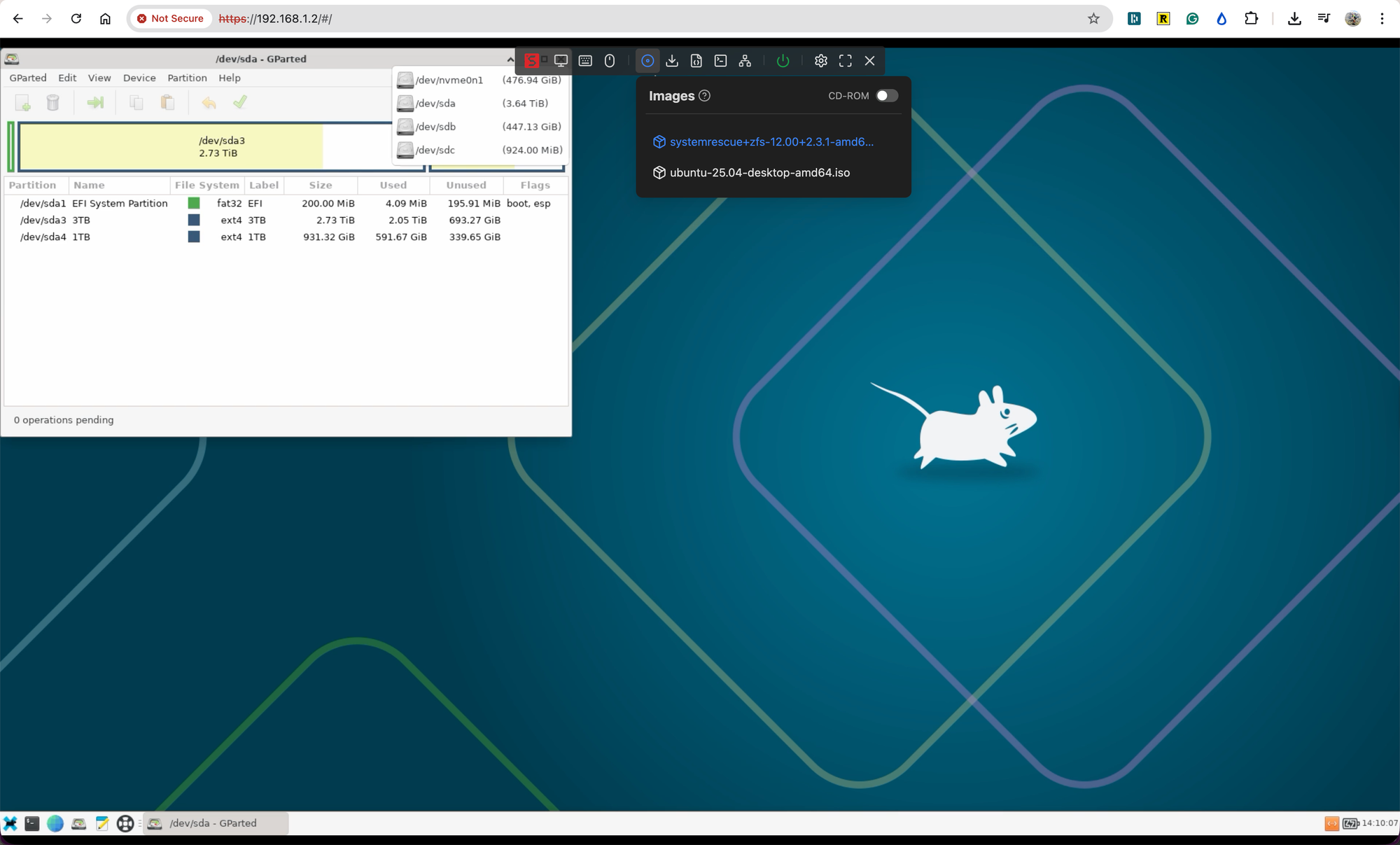Click the download image icon in toolbar

pos(672,61)
